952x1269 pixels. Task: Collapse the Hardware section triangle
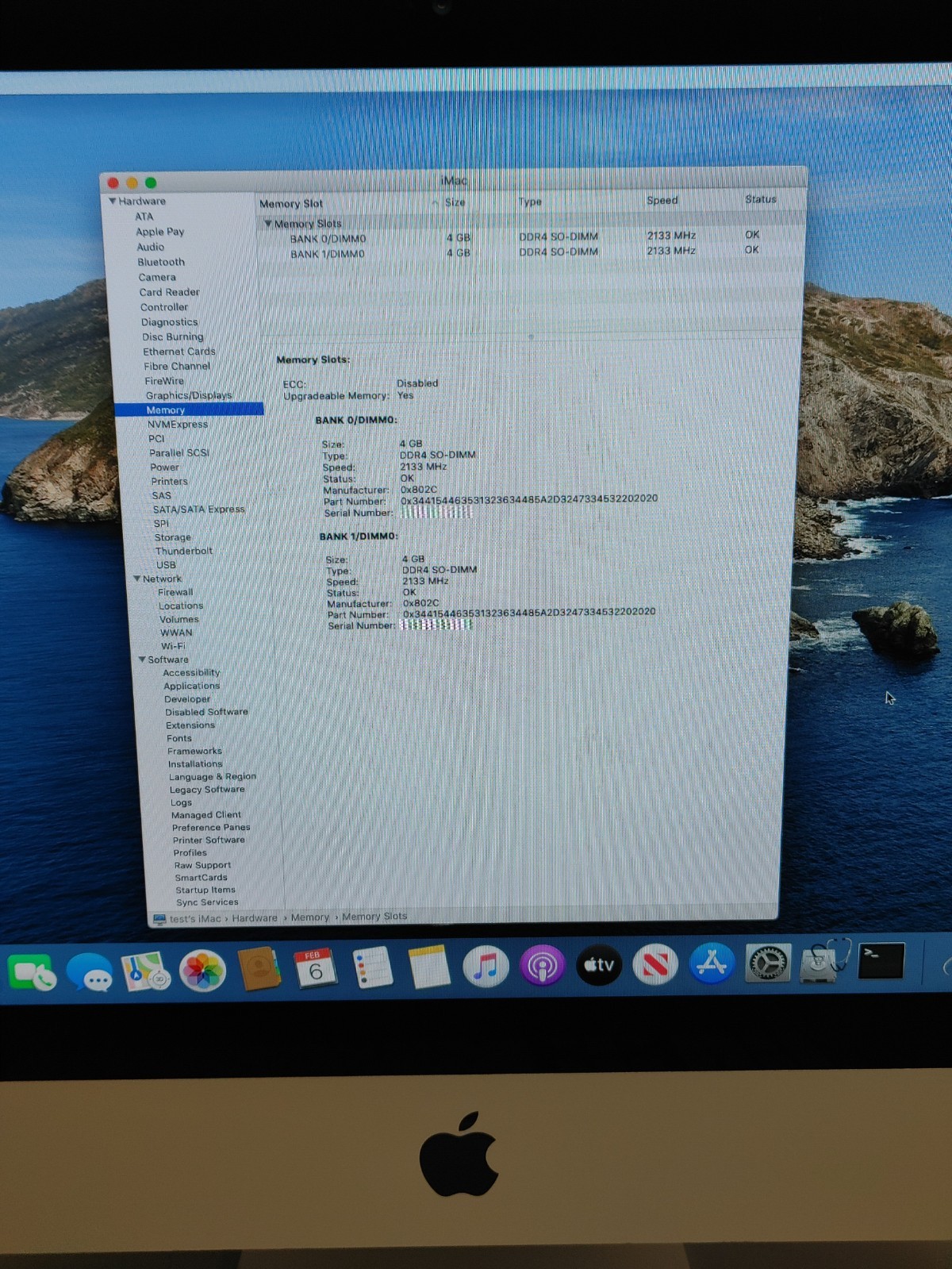click(113, 202)
